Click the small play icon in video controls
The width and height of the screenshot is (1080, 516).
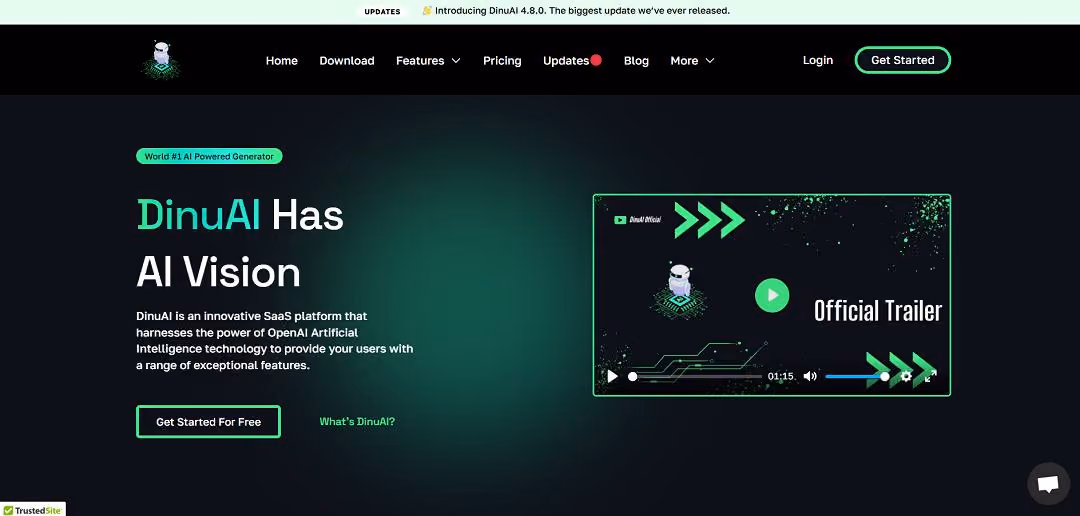612,376
